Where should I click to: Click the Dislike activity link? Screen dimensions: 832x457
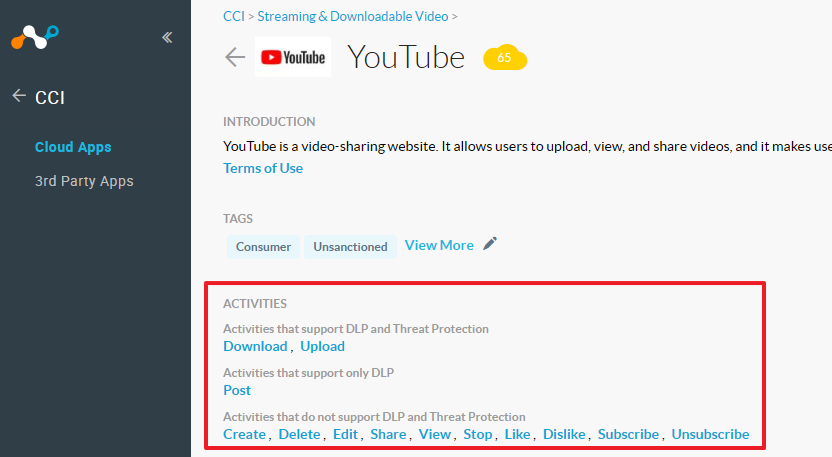564,434
